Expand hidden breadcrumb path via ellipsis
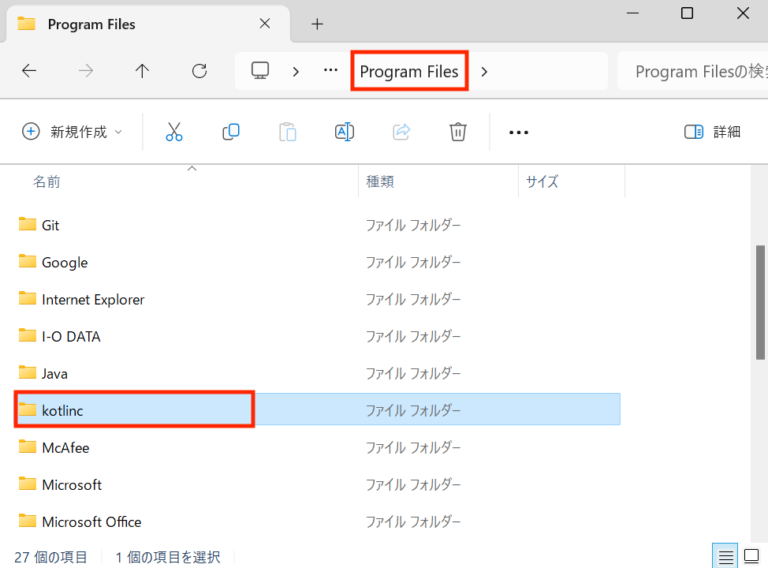The height and width of the screenshot is (568, 768). pyautogui.click(x=330, y=71)
